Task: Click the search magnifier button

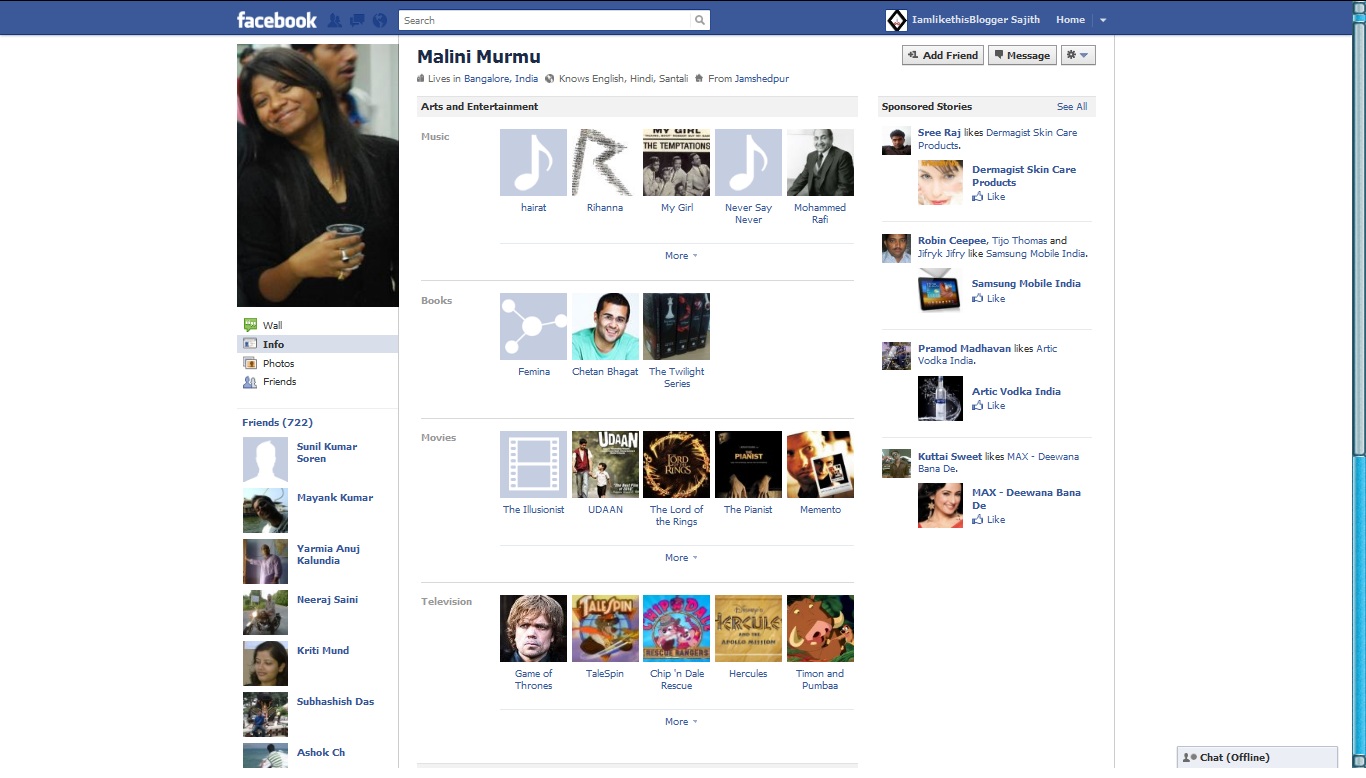Action: click(x=700, y=20)
